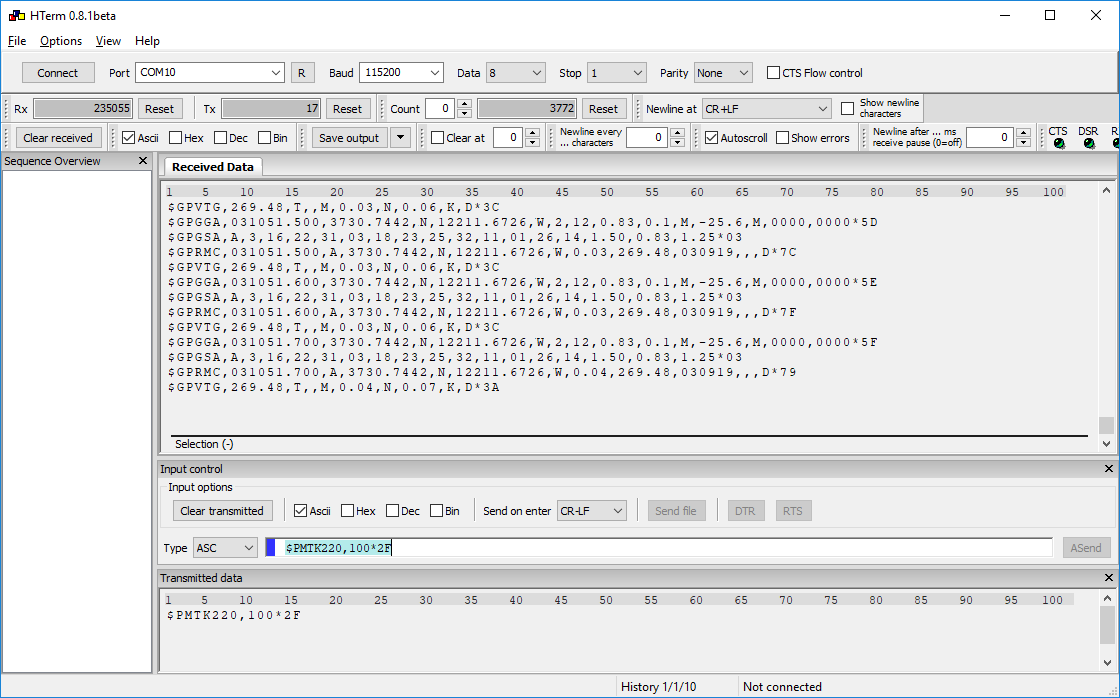Focus the command input field with $PMTK220
Screen dimensions: 1120x698
click(x=659, y=548)
